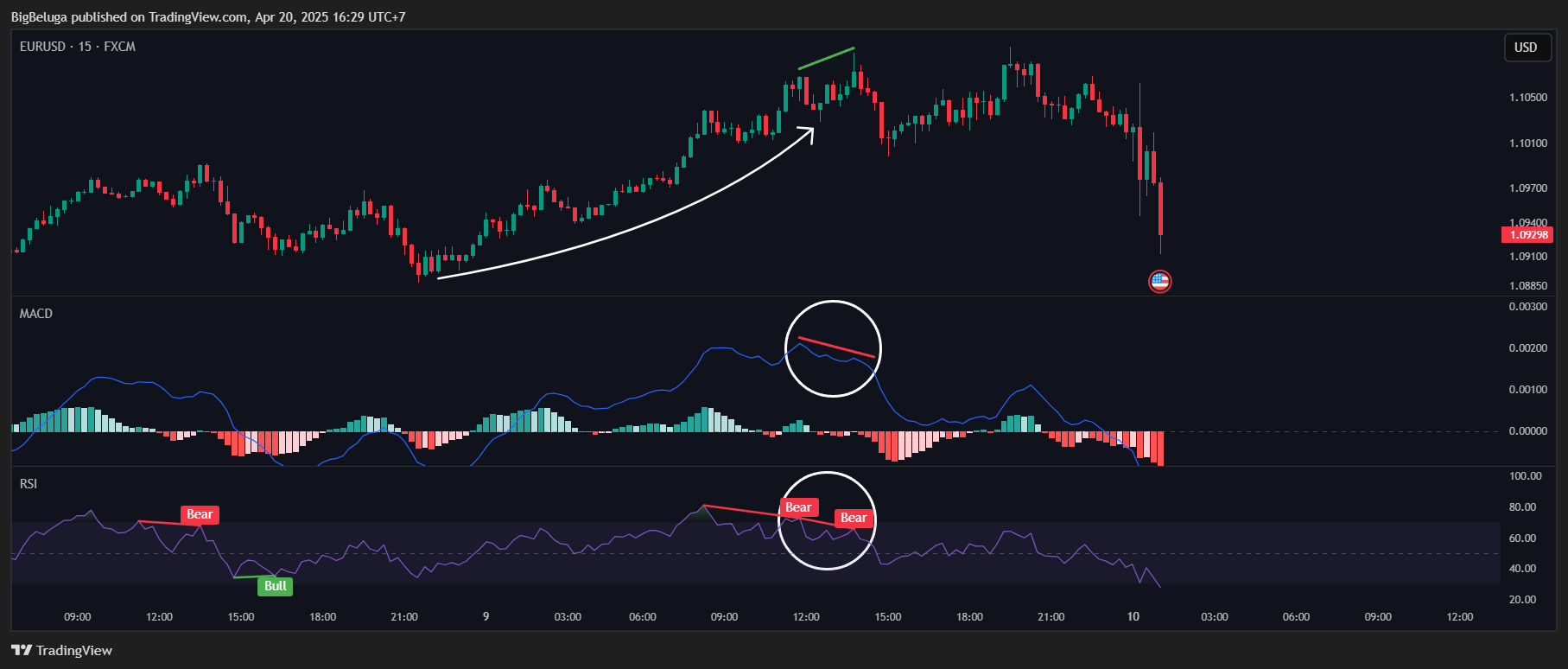
Task: Click the date label 10 on time axis
Action: click(1133, 617)
